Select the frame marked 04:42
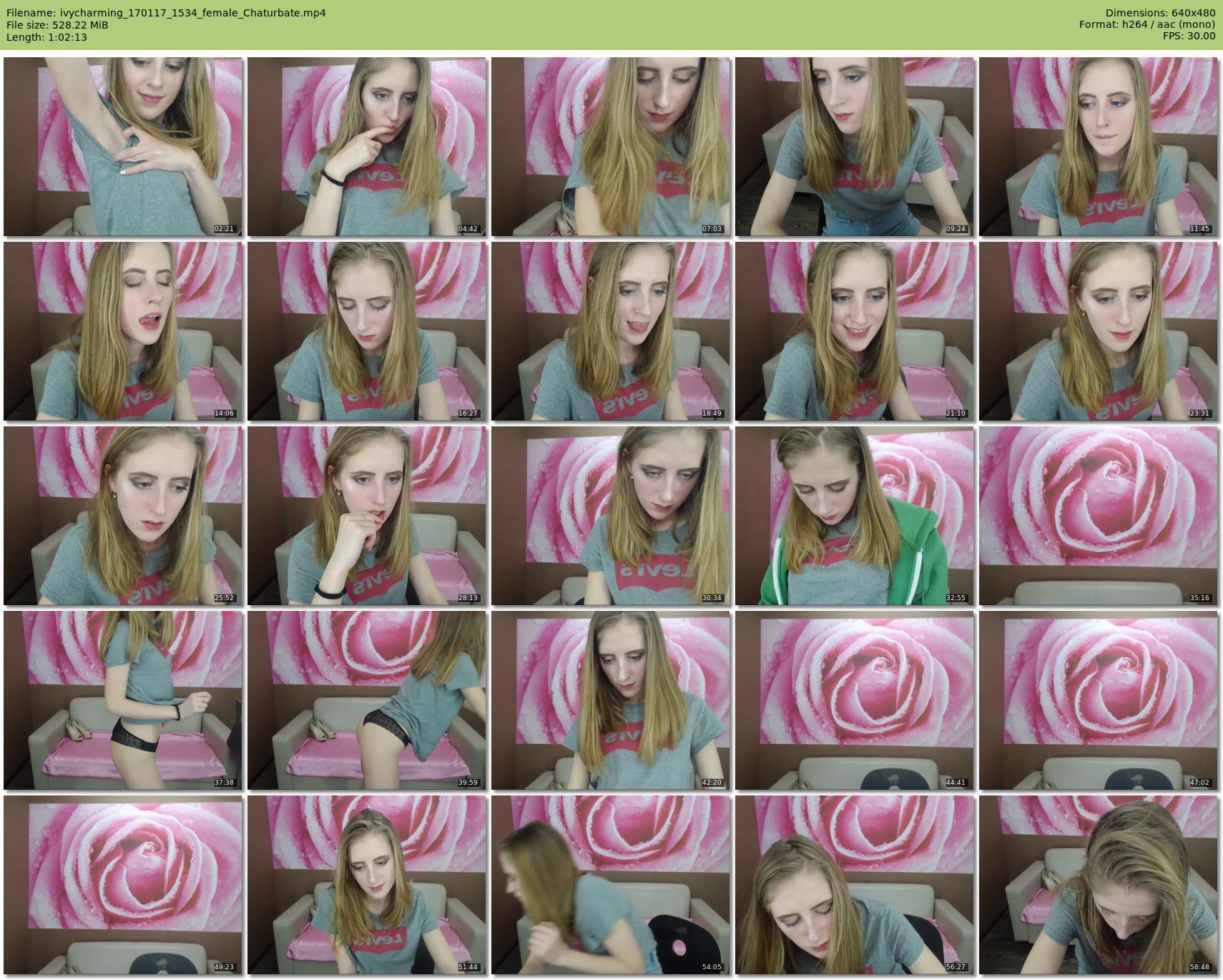Viewport: 1223px width, 980px height. tap(367, 147)
